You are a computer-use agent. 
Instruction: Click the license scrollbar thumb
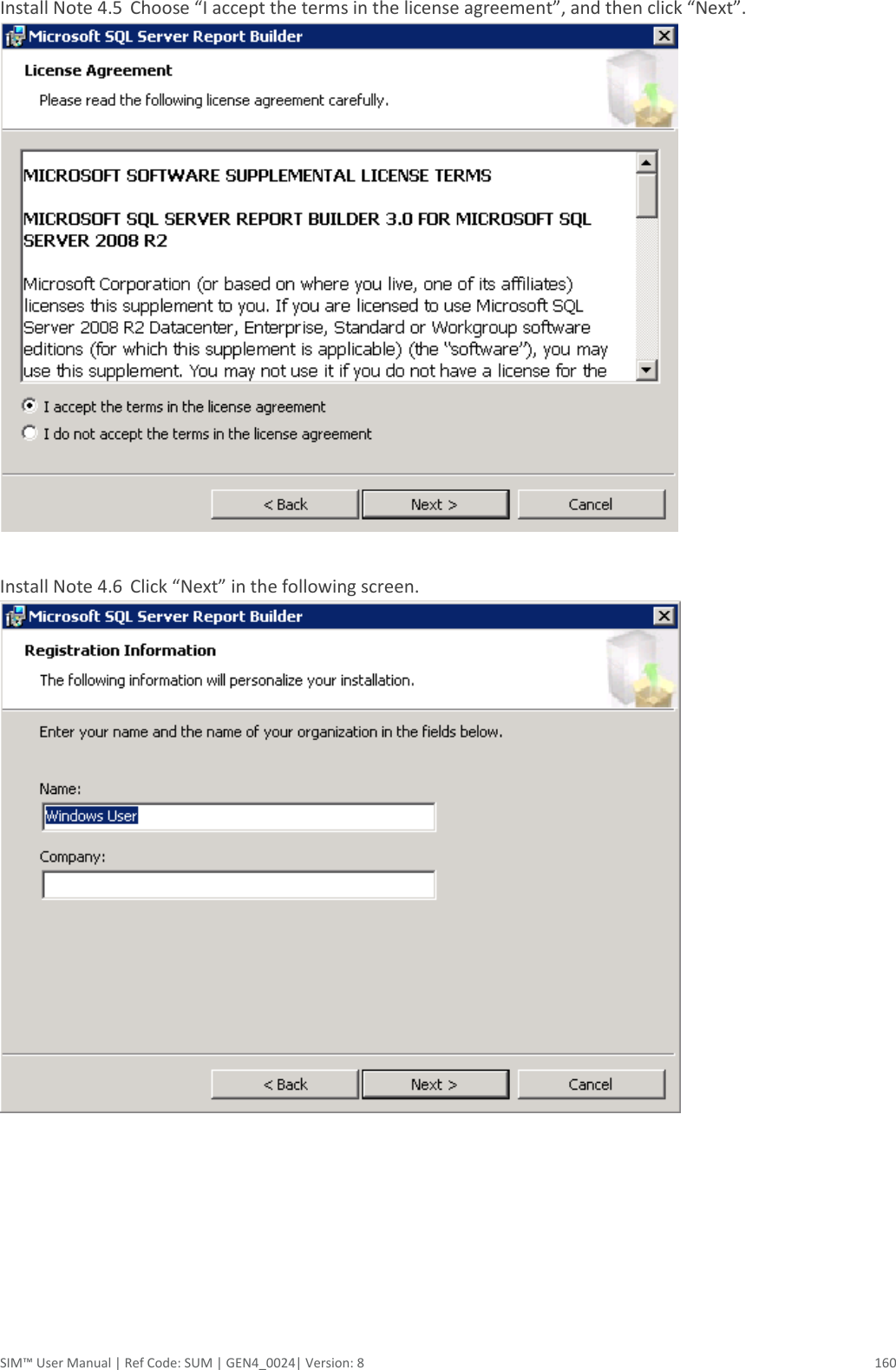646,196
